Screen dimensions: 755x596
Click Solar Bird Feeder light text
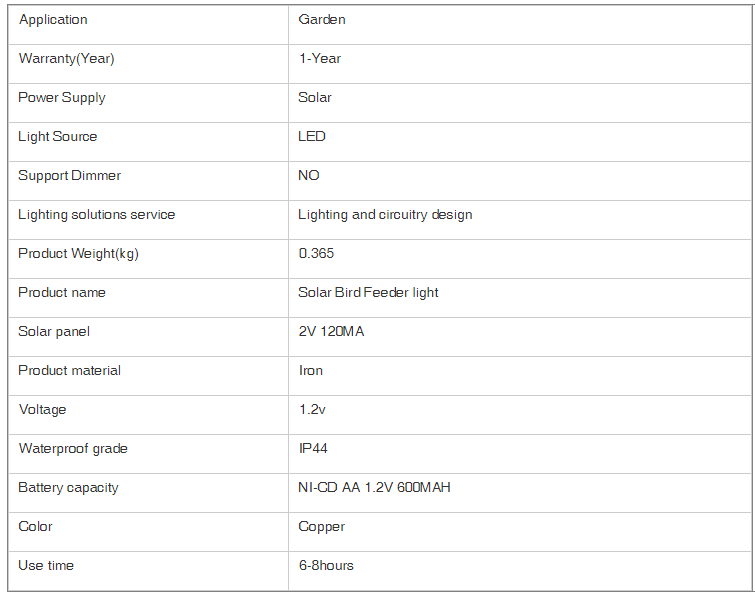tap(368, 293)
